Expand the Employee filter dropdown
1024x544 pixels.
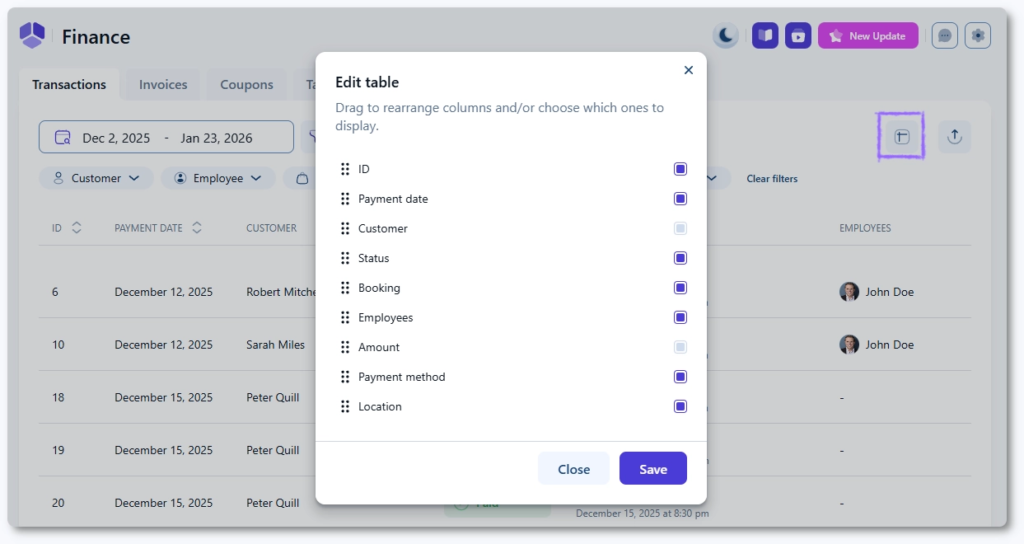(x=218, y=178)
